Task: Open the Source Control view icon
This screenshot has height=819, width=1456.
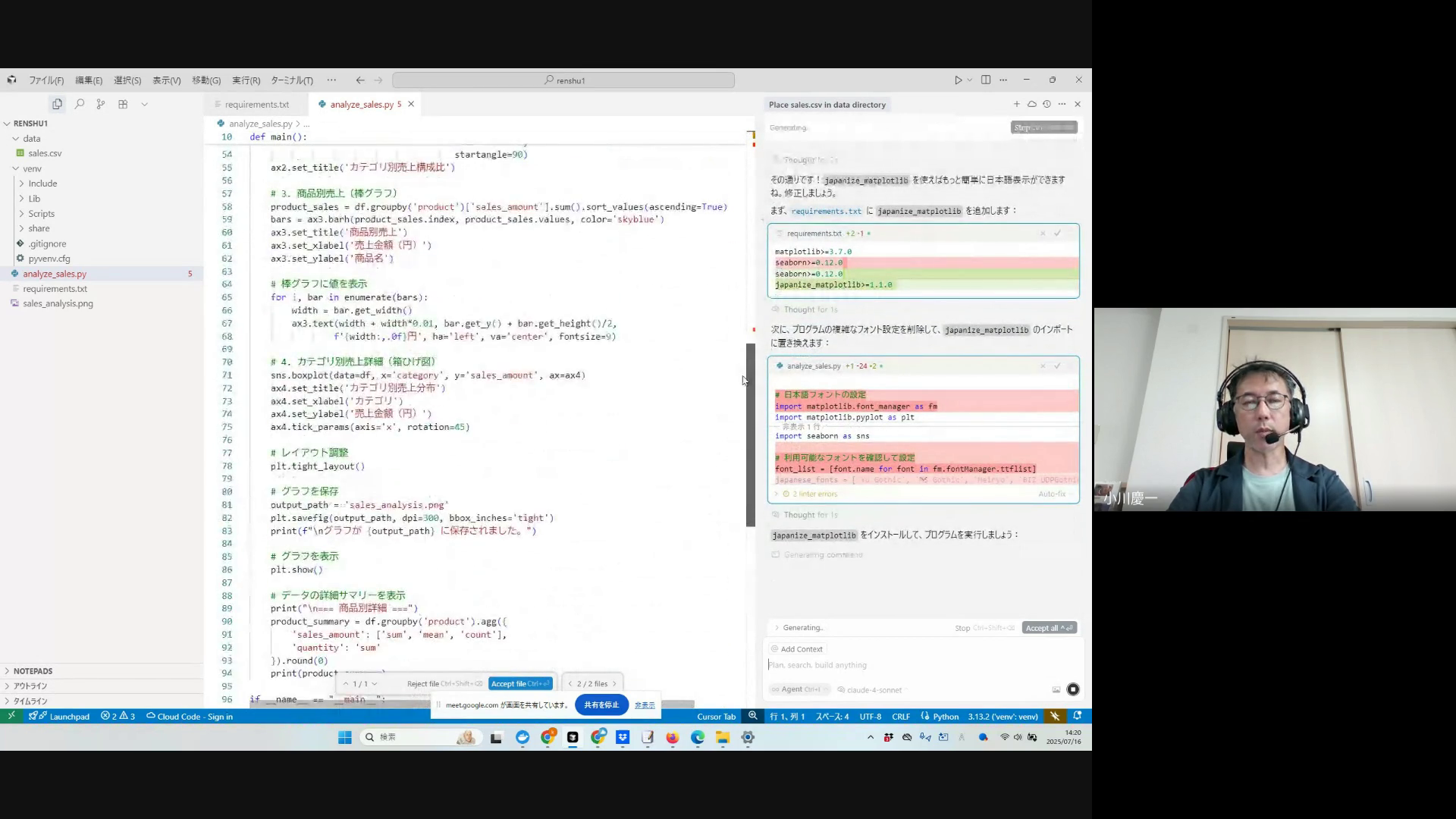Action: click(101, 104)
